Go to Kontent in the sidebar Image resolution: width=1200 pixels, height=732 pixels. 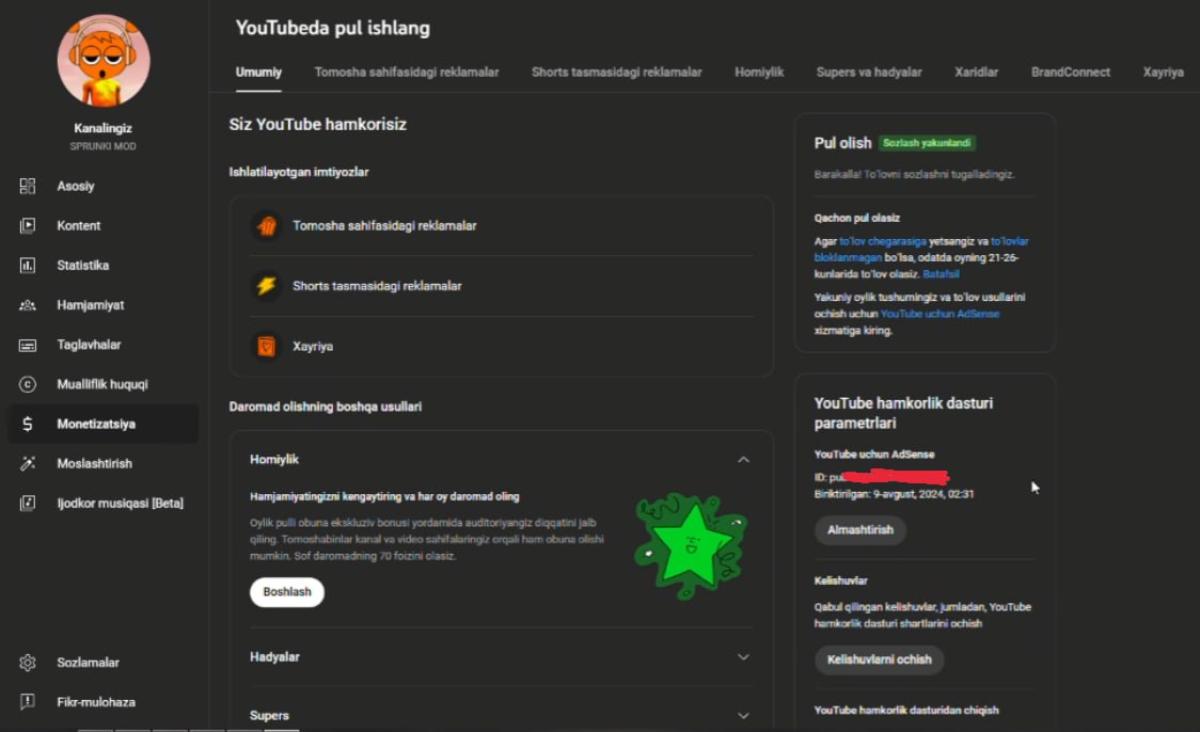tap(79, 226)
